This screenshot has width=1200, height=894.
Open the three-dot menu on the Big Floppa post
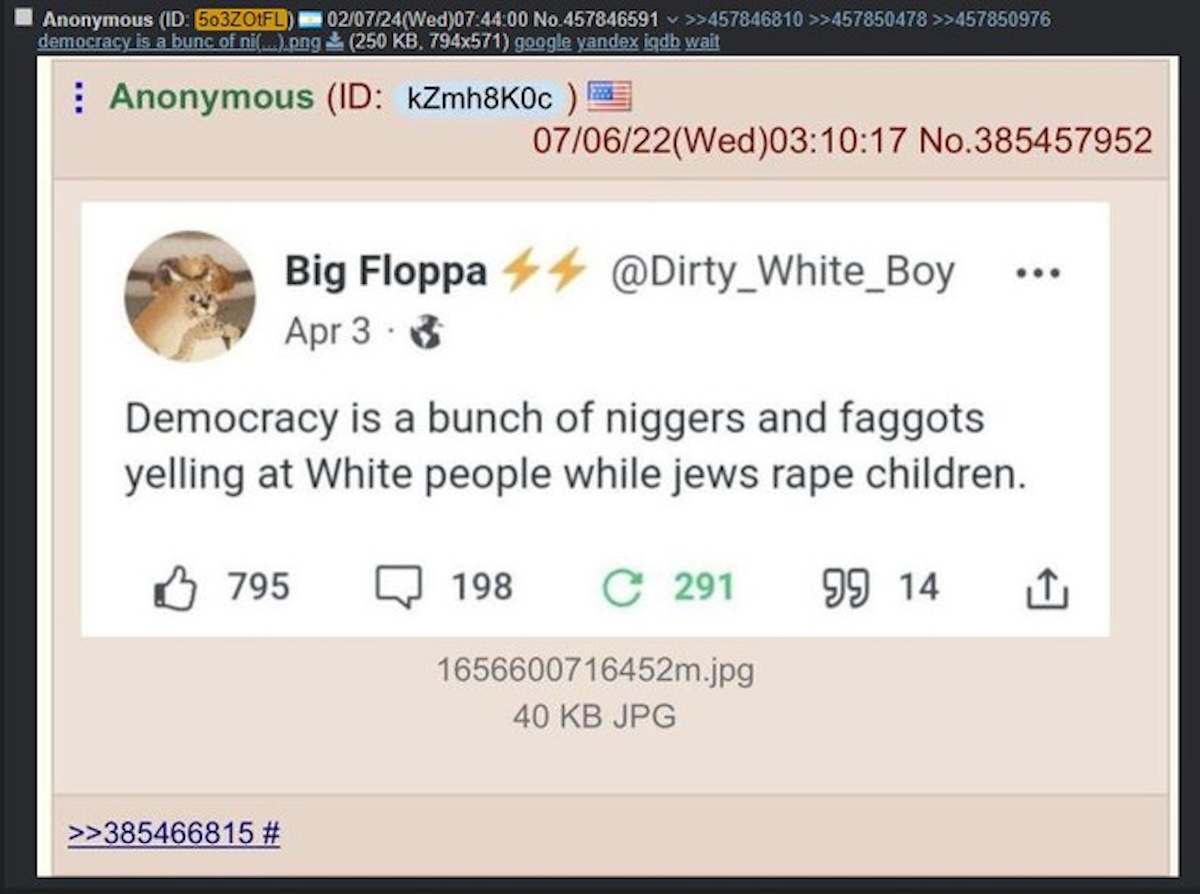coord(1038,273)
